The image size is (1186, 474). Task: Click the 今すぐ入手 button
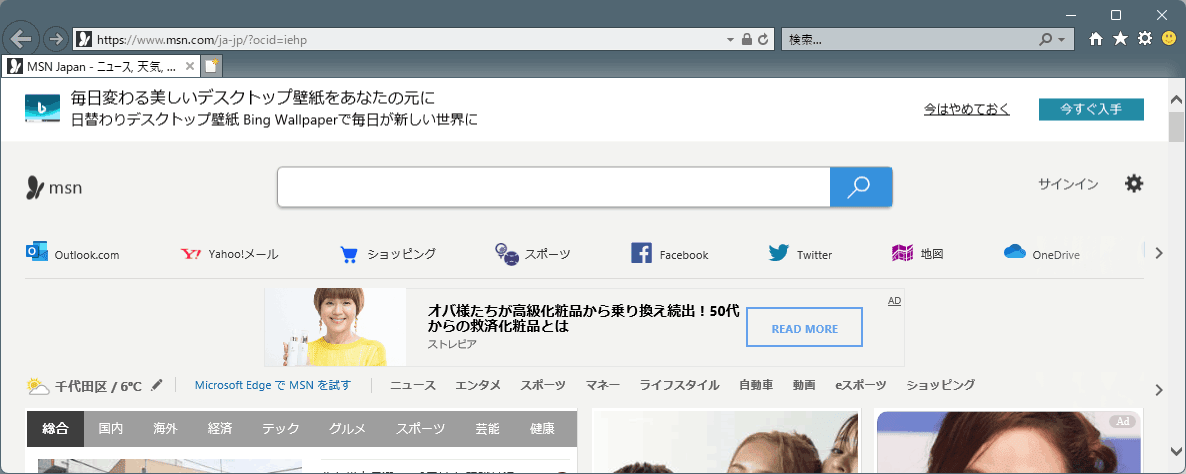tap(1091, 110)
